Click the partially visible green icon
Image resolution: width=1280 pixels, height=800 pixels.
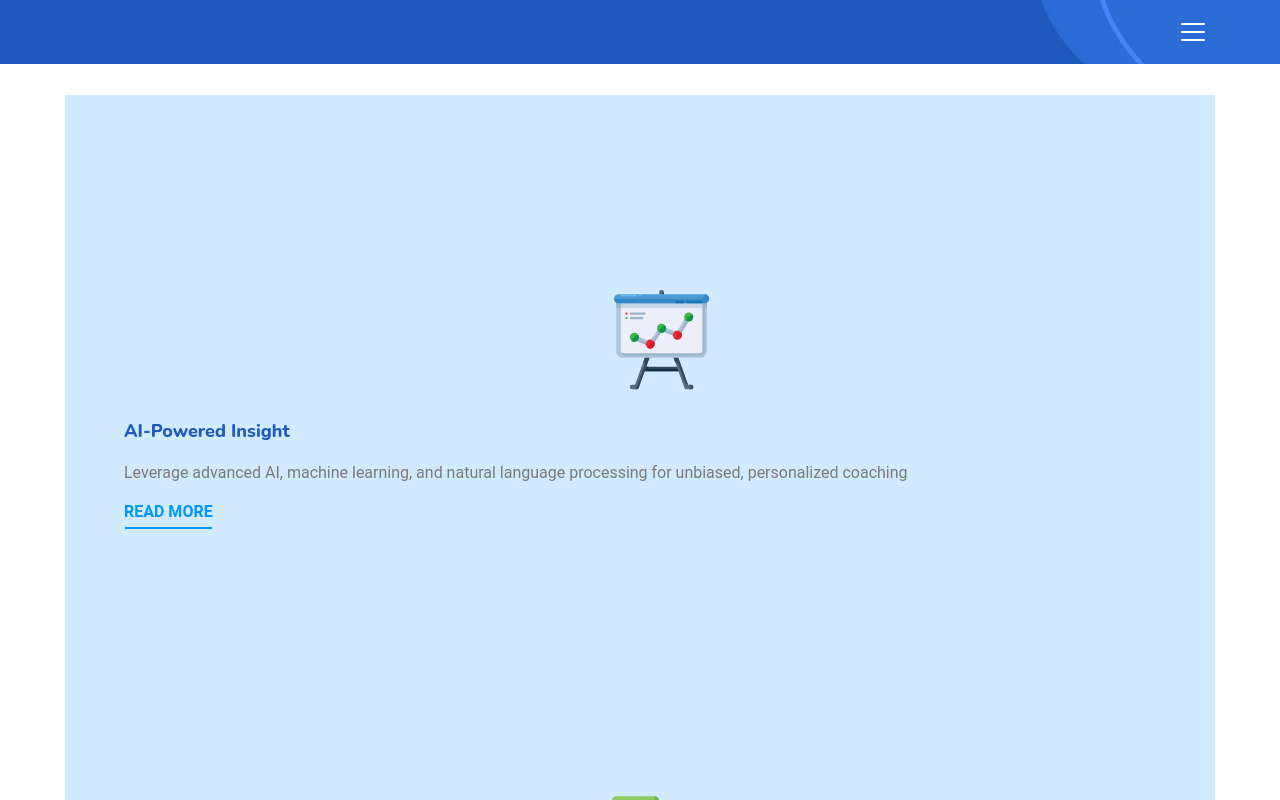[x=635, y=797]
